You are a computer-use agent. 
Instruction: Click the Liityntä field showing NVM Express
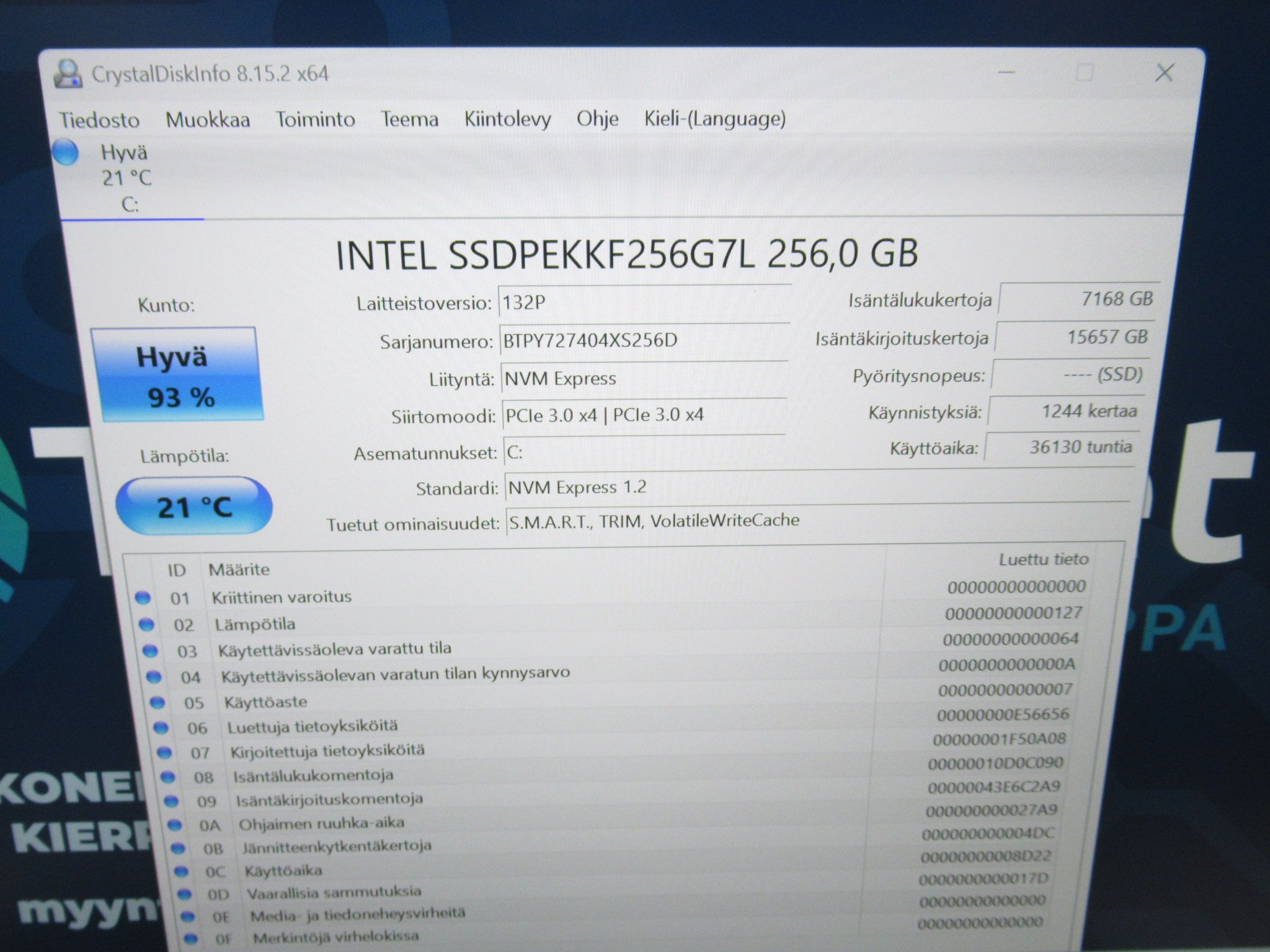coord(644,377)
